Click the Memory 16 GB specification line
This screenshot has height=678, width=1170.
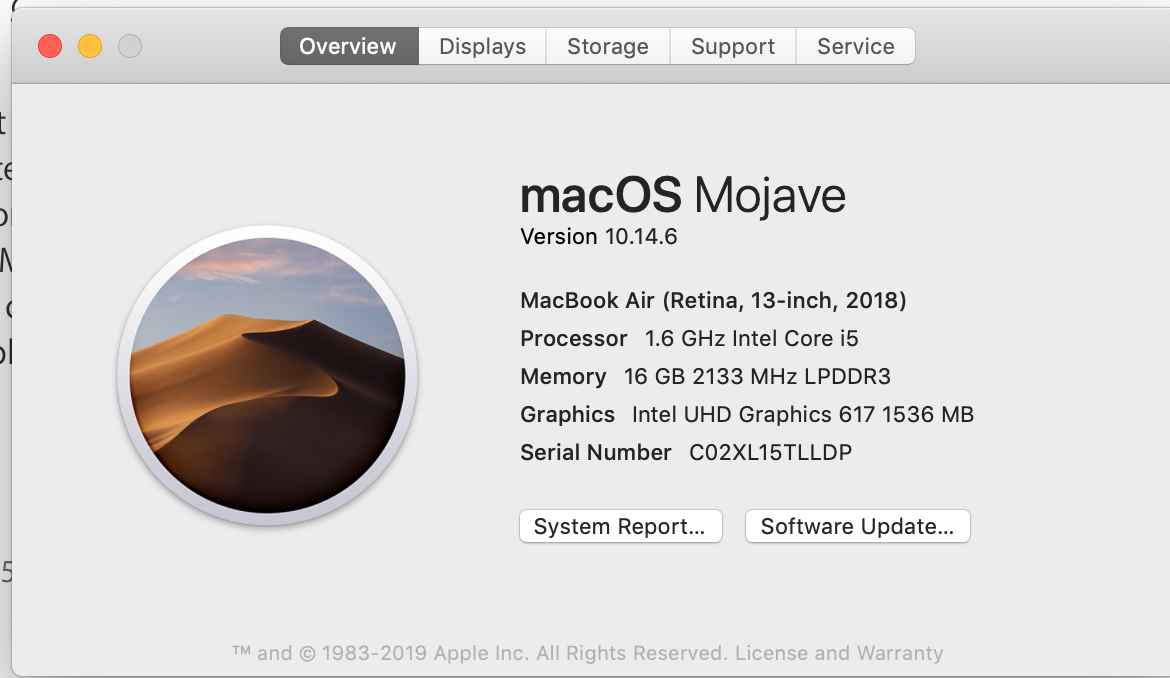705,377
